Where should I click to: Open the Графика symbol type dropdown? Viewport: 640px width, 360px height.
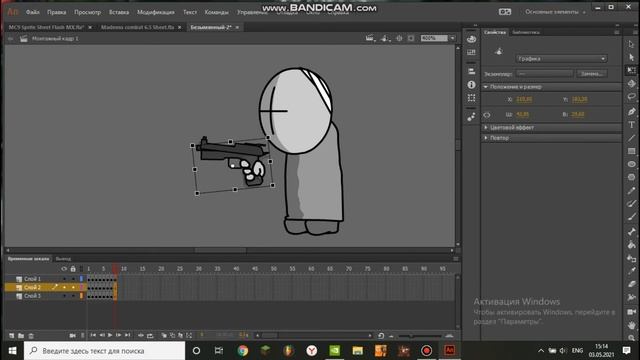tap(561, 59)
